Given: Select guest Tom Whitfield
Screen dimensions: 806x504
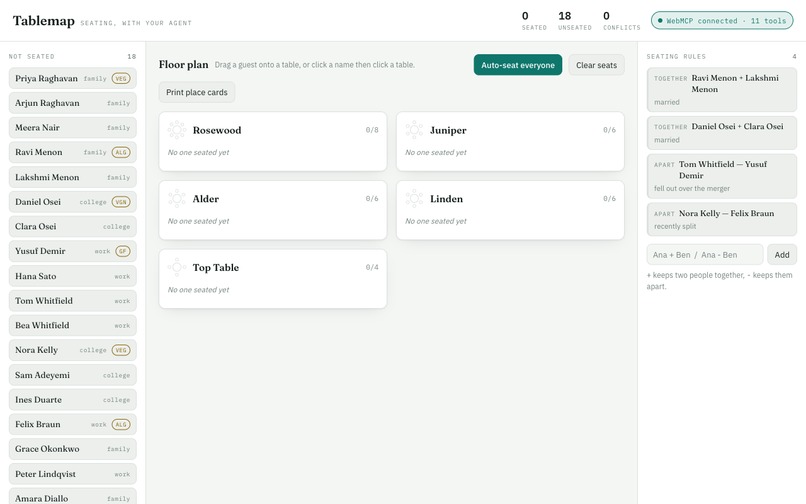Looking at the screenshot, I should coord(72,301).
